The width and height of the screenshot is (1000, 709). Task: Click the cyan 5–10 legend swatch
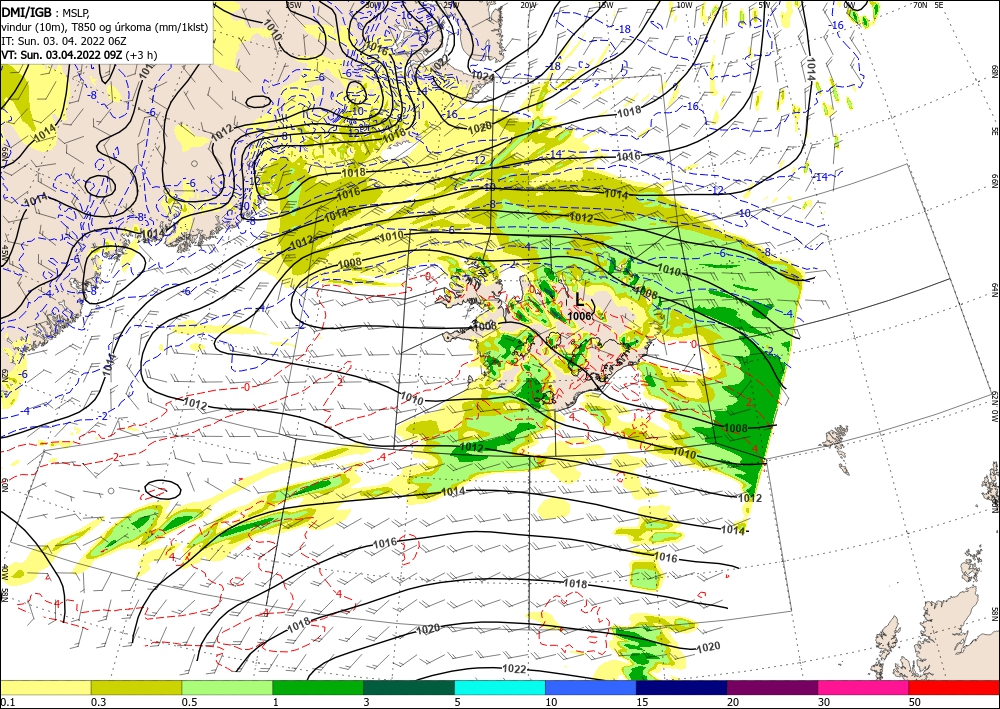point(500,687)
